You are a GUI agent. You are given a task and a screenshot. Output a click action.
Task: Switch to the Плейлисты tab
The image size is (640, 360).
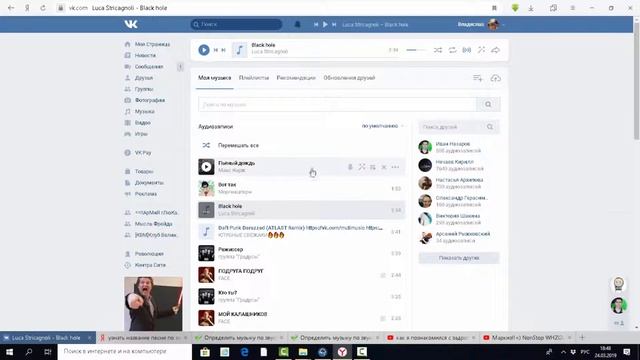pyautogui.click(x=254, y=78)
